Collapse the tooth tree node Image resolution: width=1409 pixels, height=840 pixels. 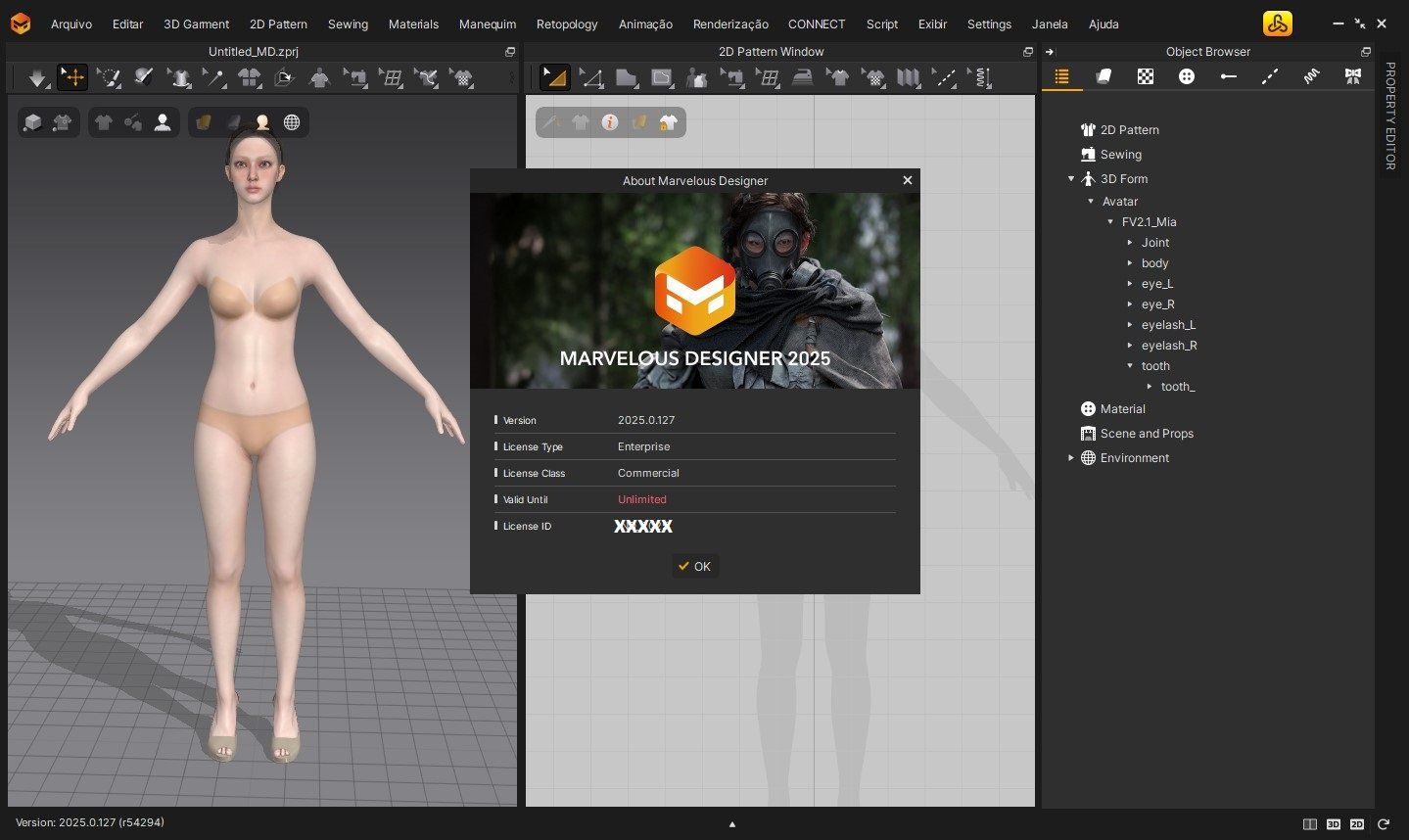1130,366
